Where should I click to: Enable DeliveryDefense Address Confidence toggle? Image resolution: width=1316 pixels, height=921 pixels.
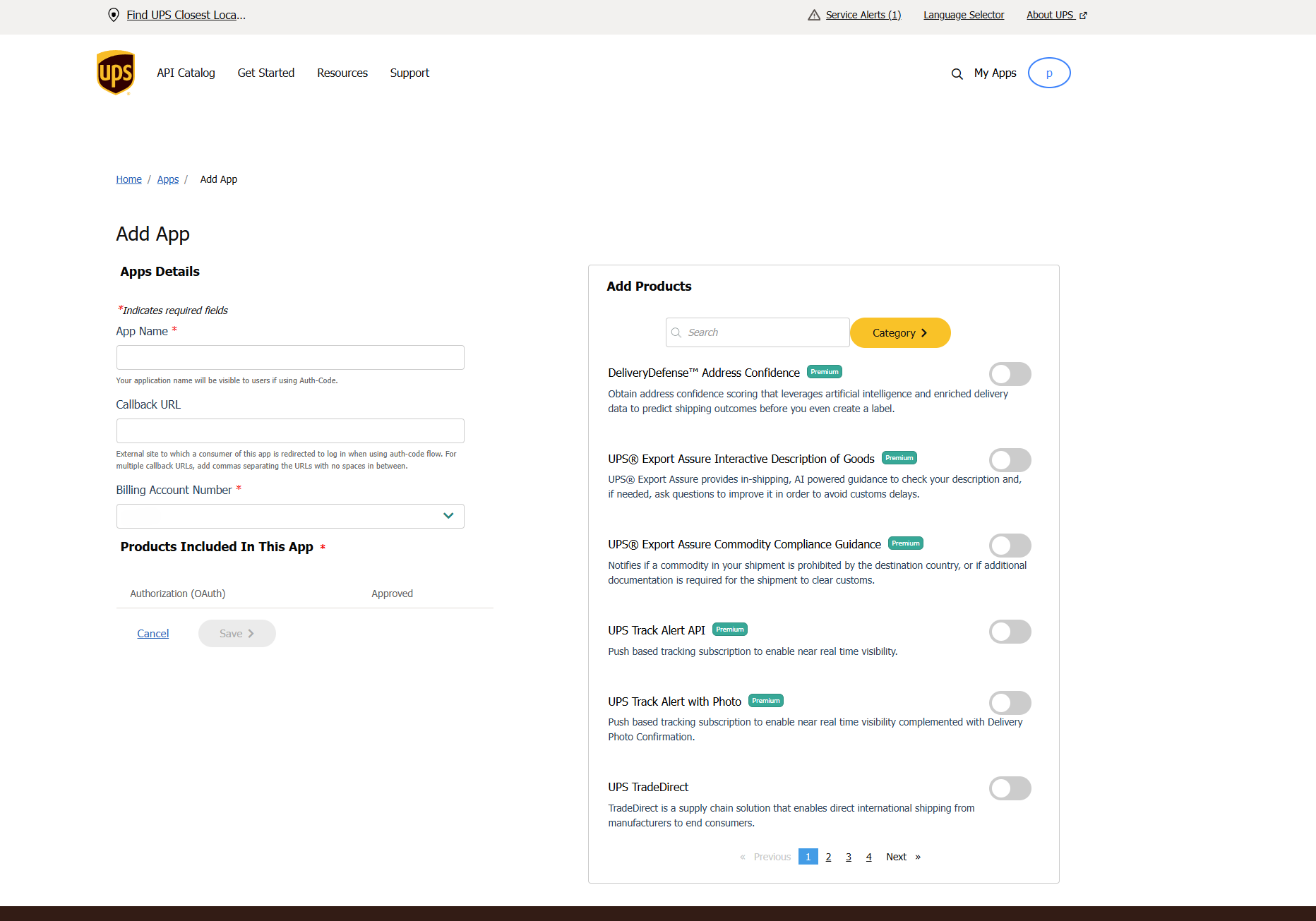click(1010, 374)
